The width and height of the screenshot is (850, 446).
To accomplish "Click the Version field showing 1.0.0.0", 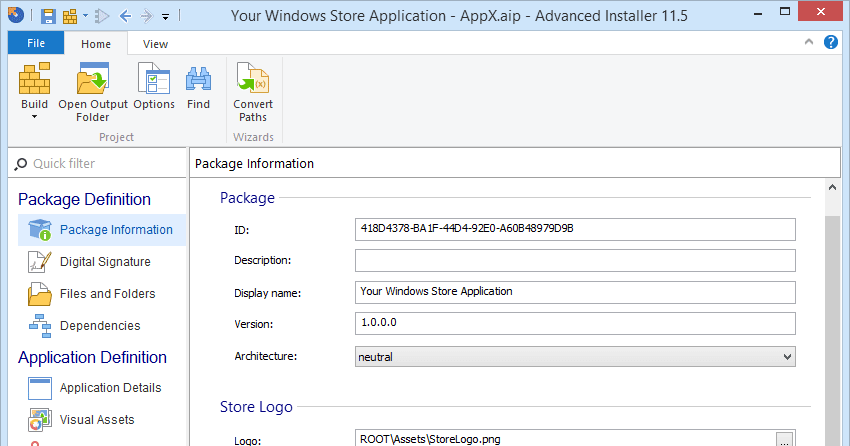I will tap(575, 323).
